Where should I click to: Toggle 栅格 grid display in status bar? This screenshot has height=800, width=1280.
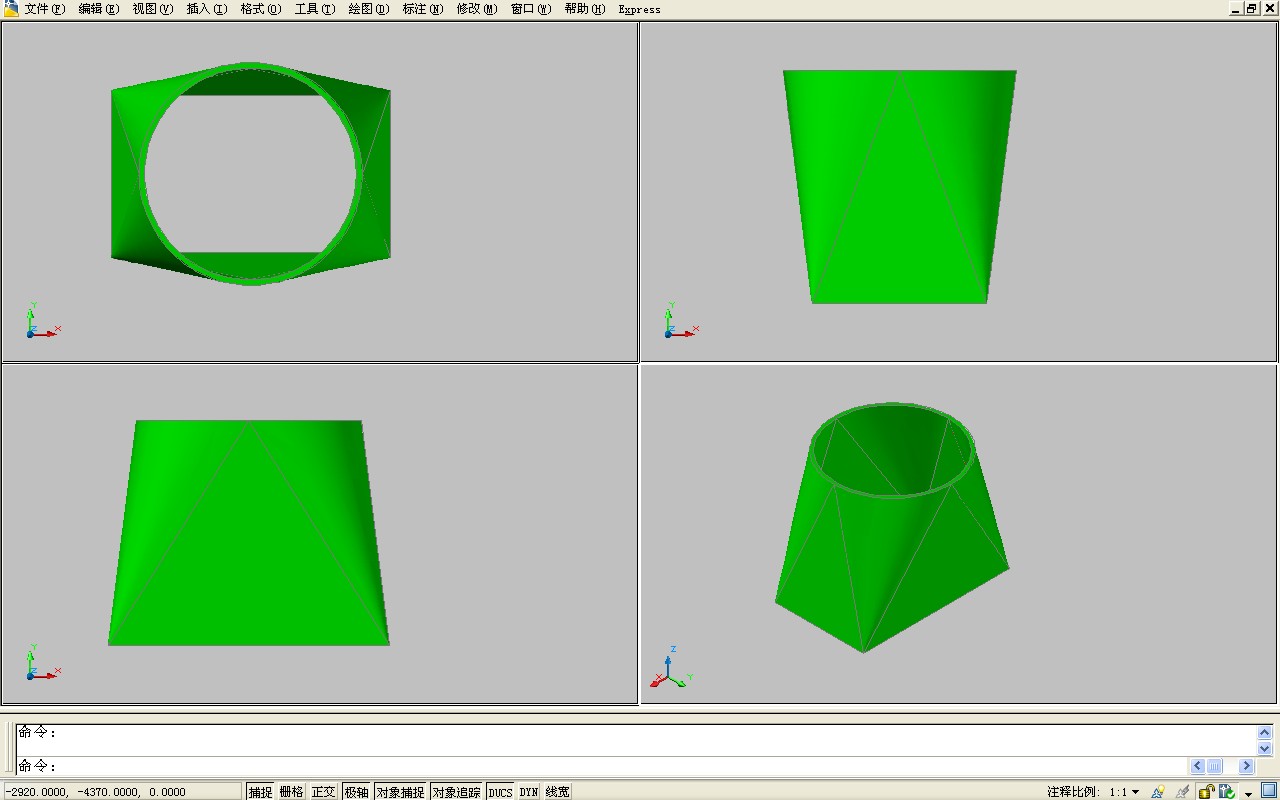click(x=291, y=792)
